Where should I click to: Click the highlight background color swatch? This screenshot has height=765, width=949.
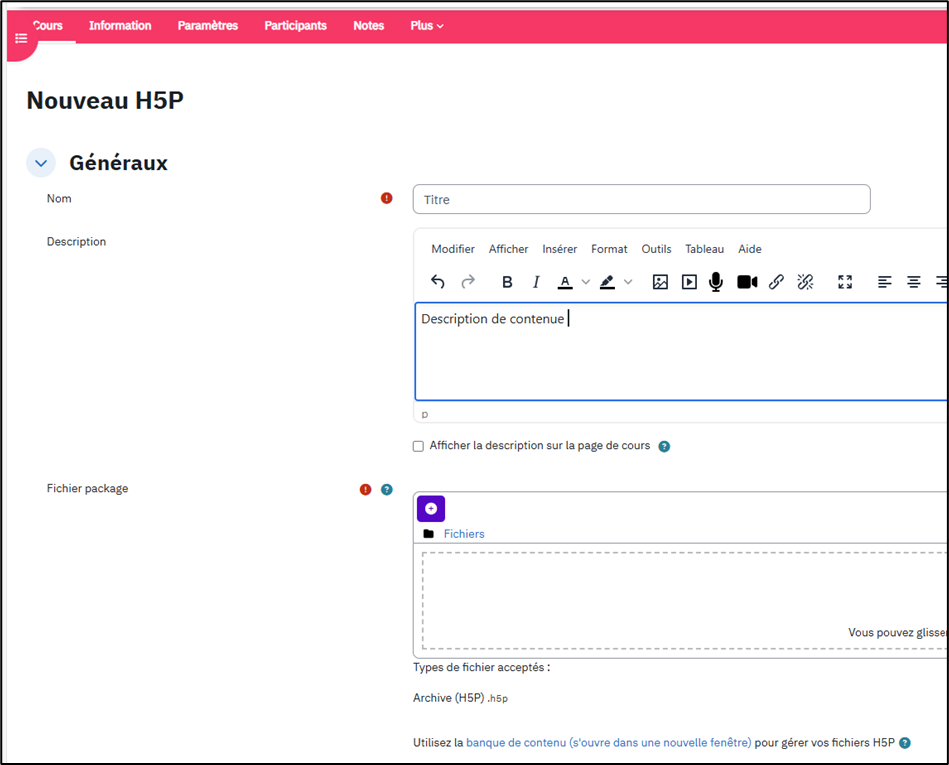click(607, 282)
